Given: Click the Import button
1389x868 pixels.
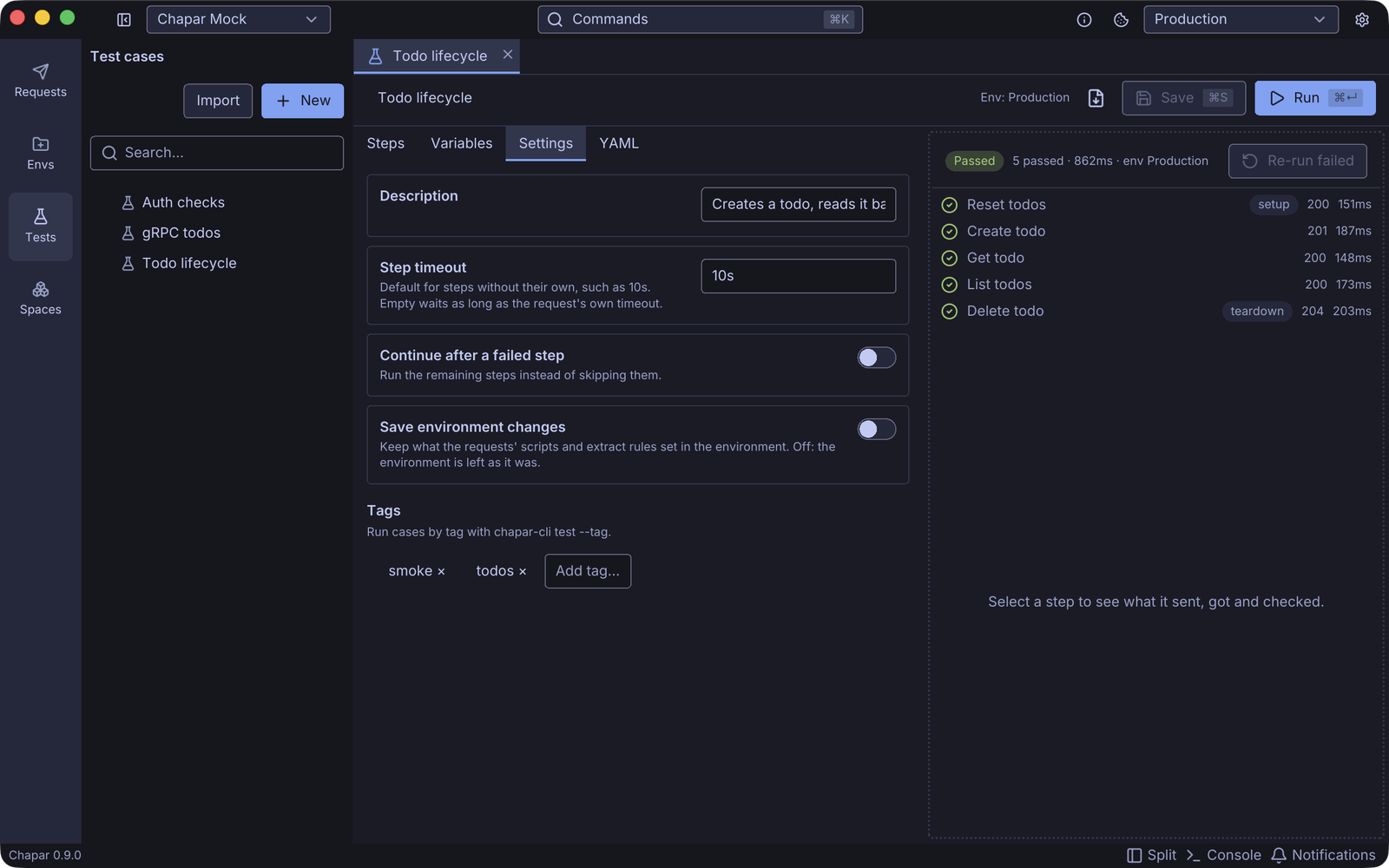Looking at the screenshot, I should (x=218, y=101).
